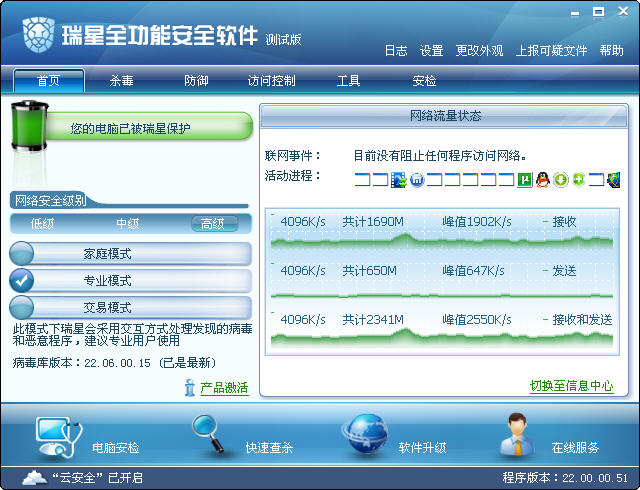Run 软件升级 from bottom bar
640x490 pixels.
click(x=422, y=448)
